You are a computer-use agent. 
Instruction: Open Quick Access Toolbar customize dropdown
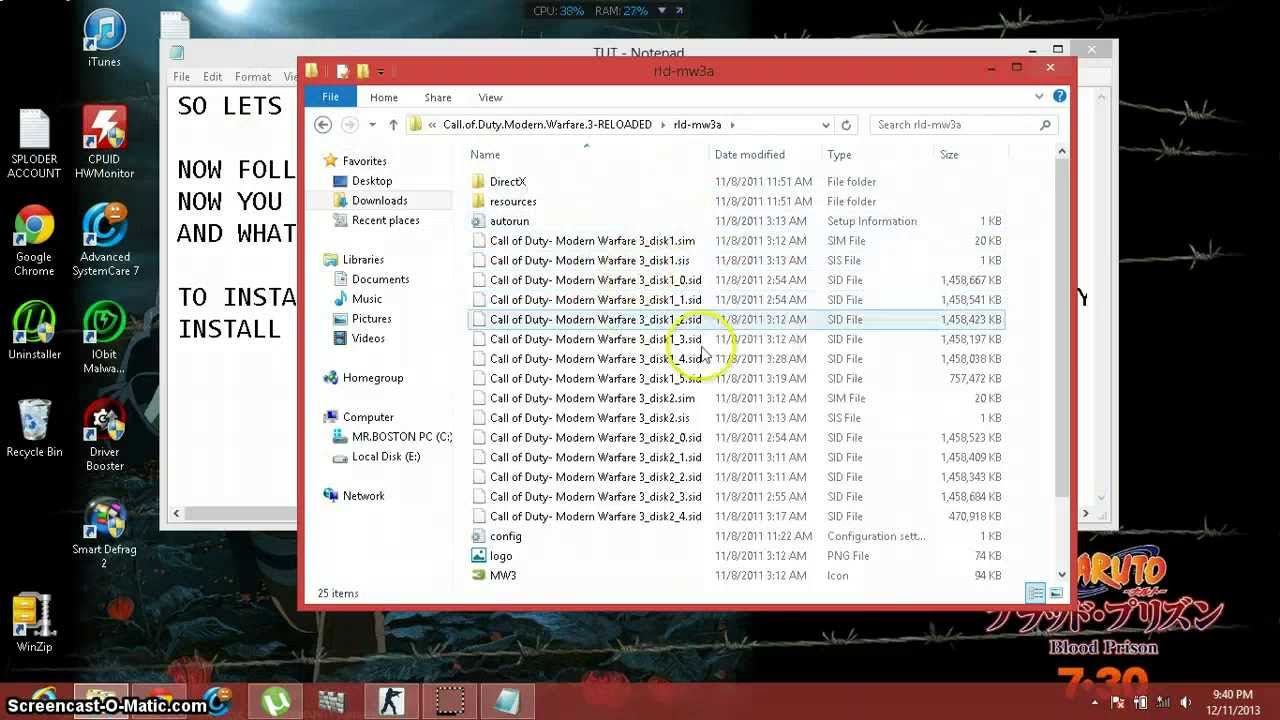[381, 71]
